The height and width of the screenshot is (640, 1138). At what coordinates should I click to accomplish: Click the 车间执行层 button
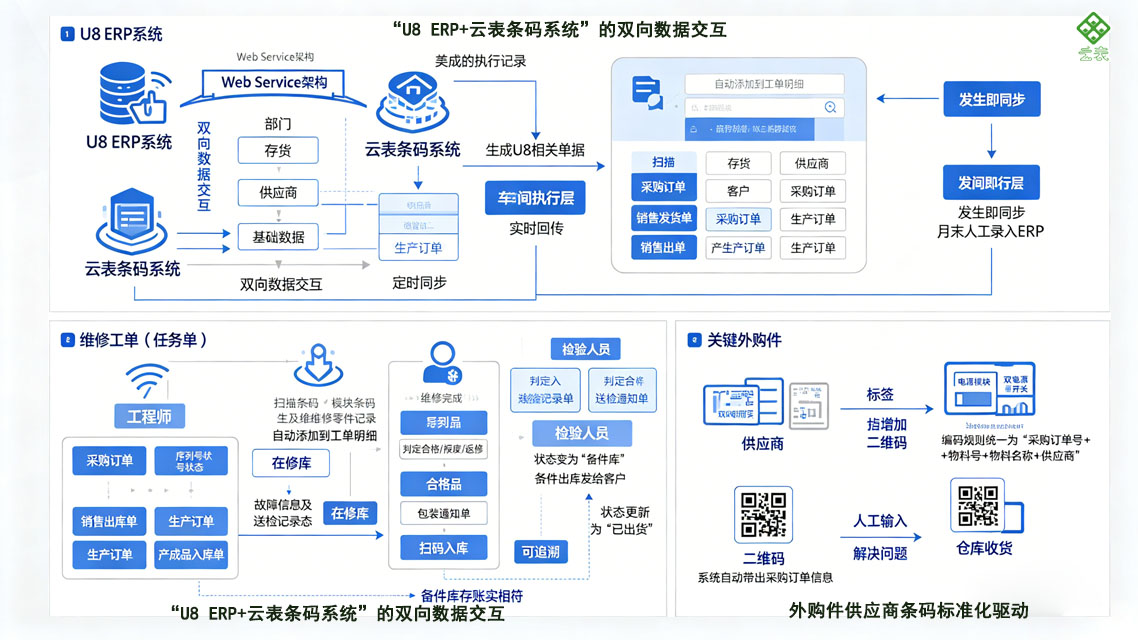pos(536,198)
